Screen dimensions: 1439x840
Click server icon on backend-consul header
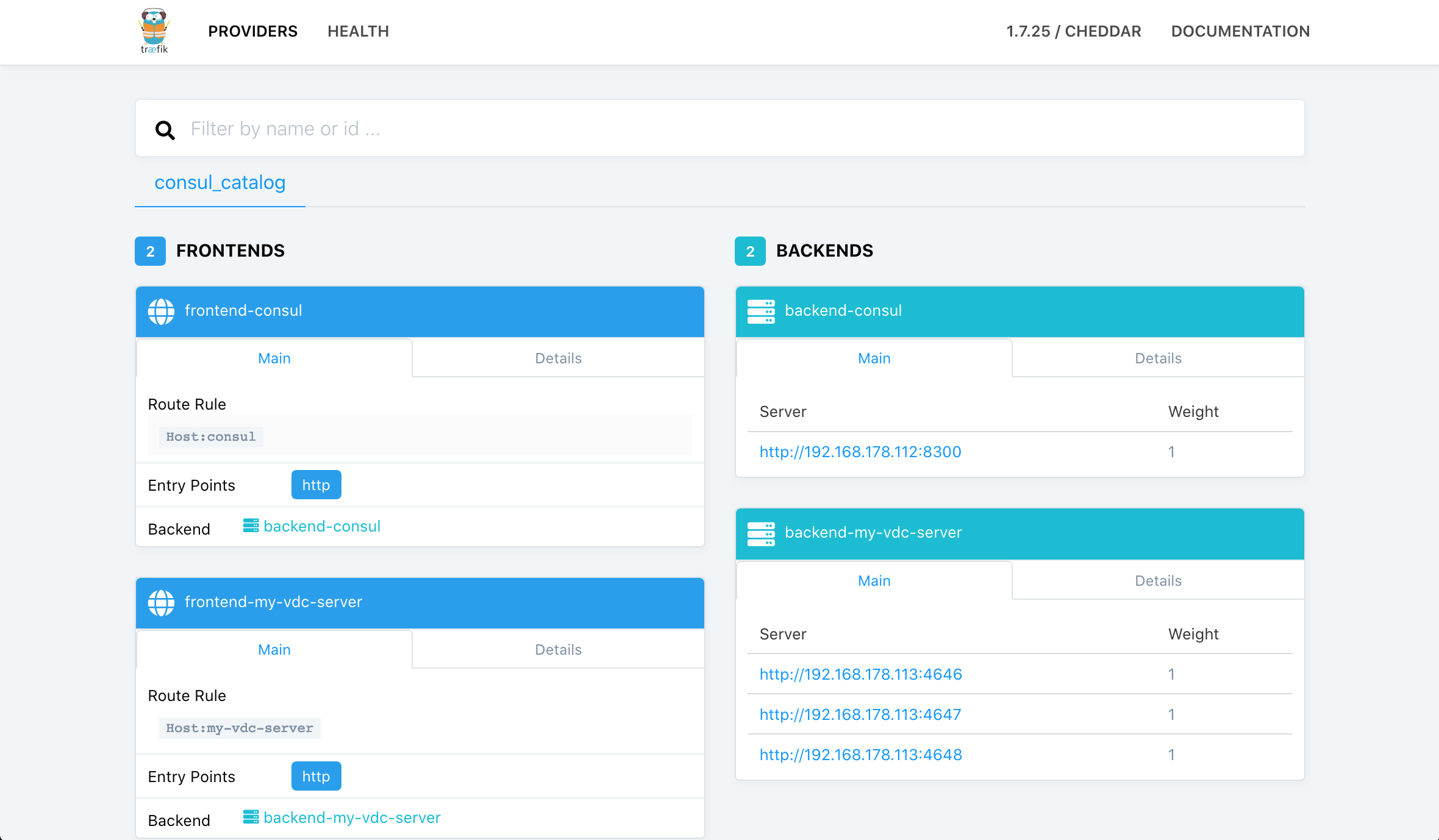(x=761, y=311)
